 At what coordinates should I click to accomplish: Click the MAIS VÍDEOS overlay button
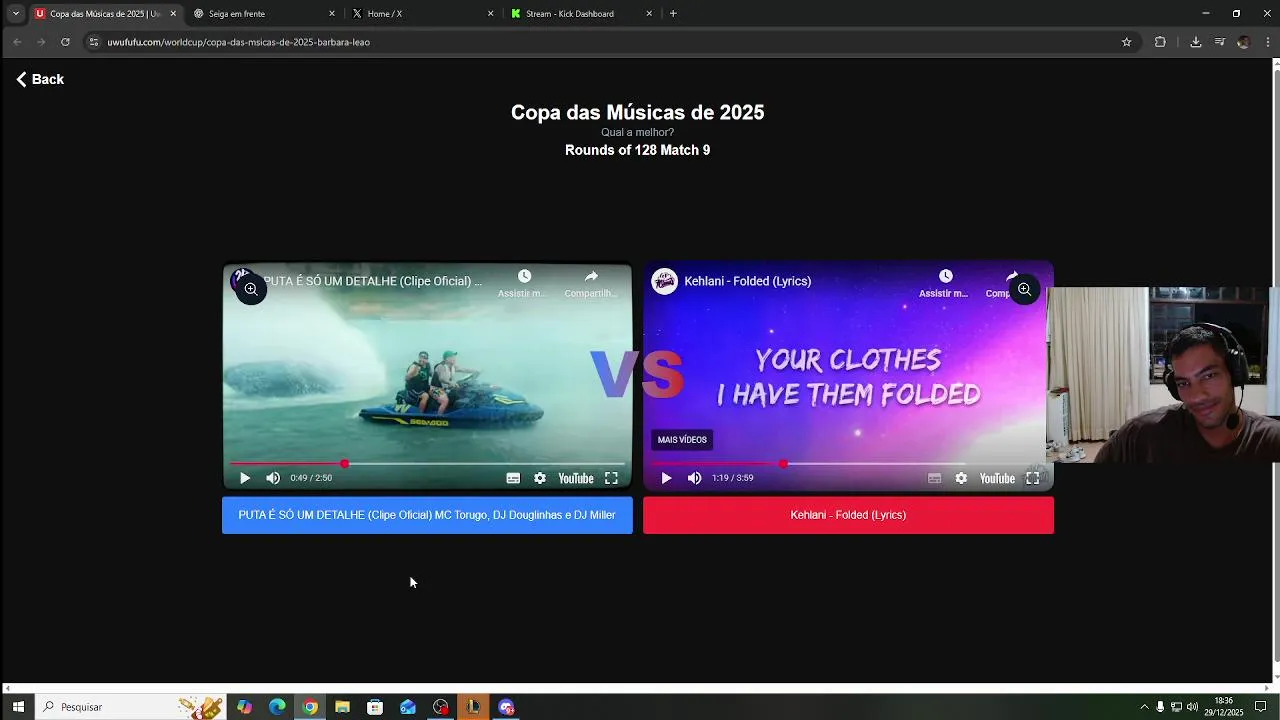(682, 440)
